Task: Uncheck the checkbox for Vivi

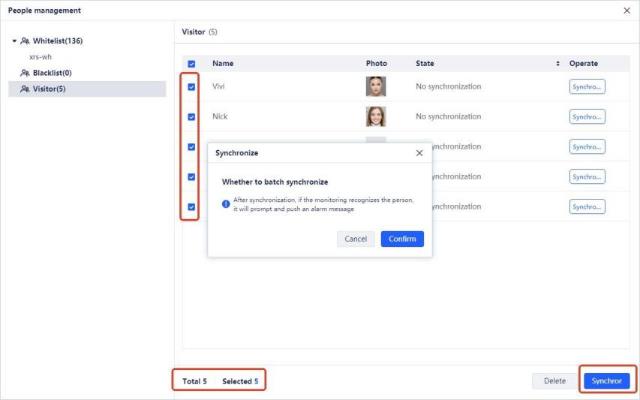Action: click(x=191, y=87)
